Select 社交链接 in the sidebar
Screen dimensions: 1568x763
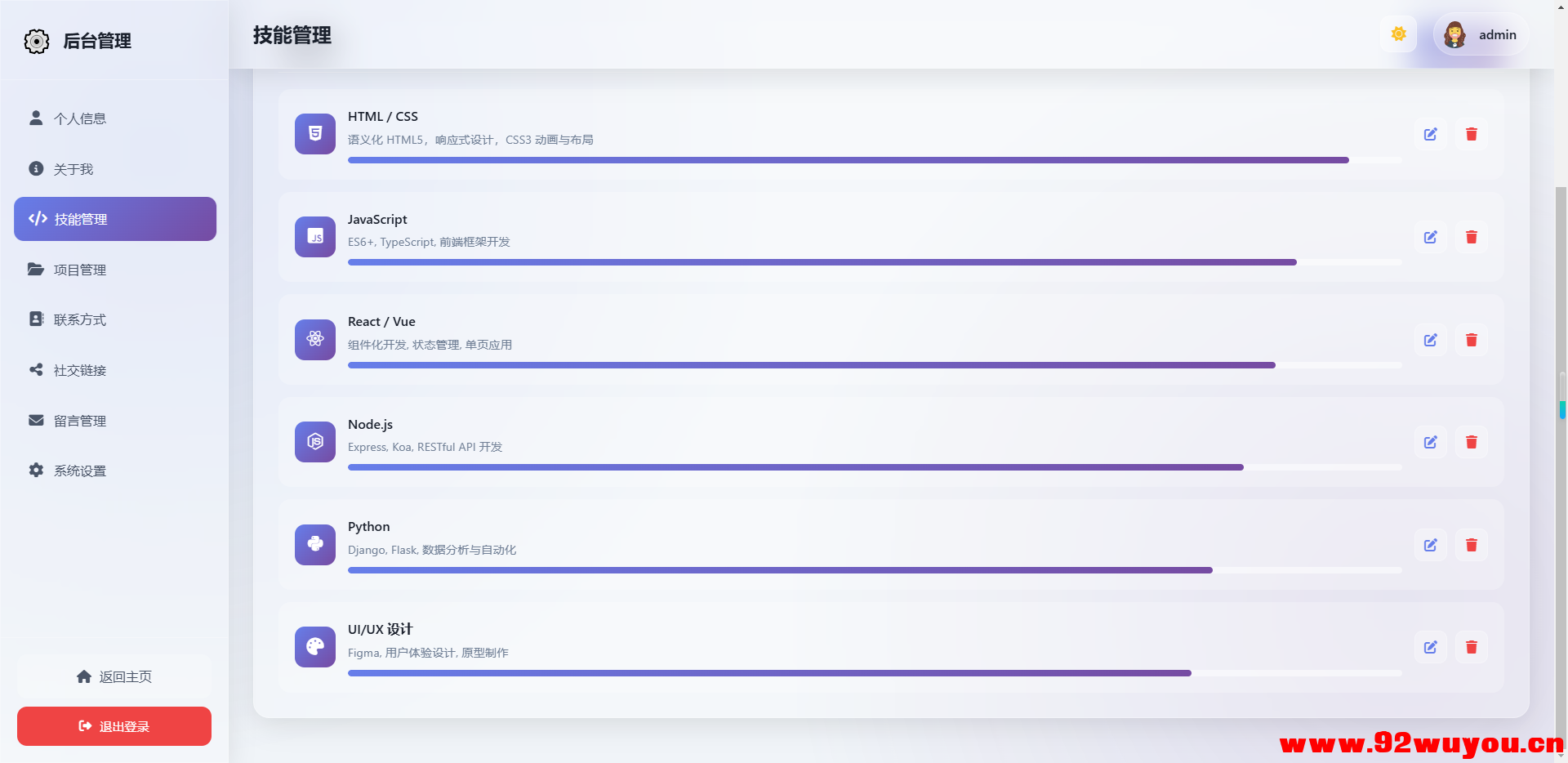80,370
